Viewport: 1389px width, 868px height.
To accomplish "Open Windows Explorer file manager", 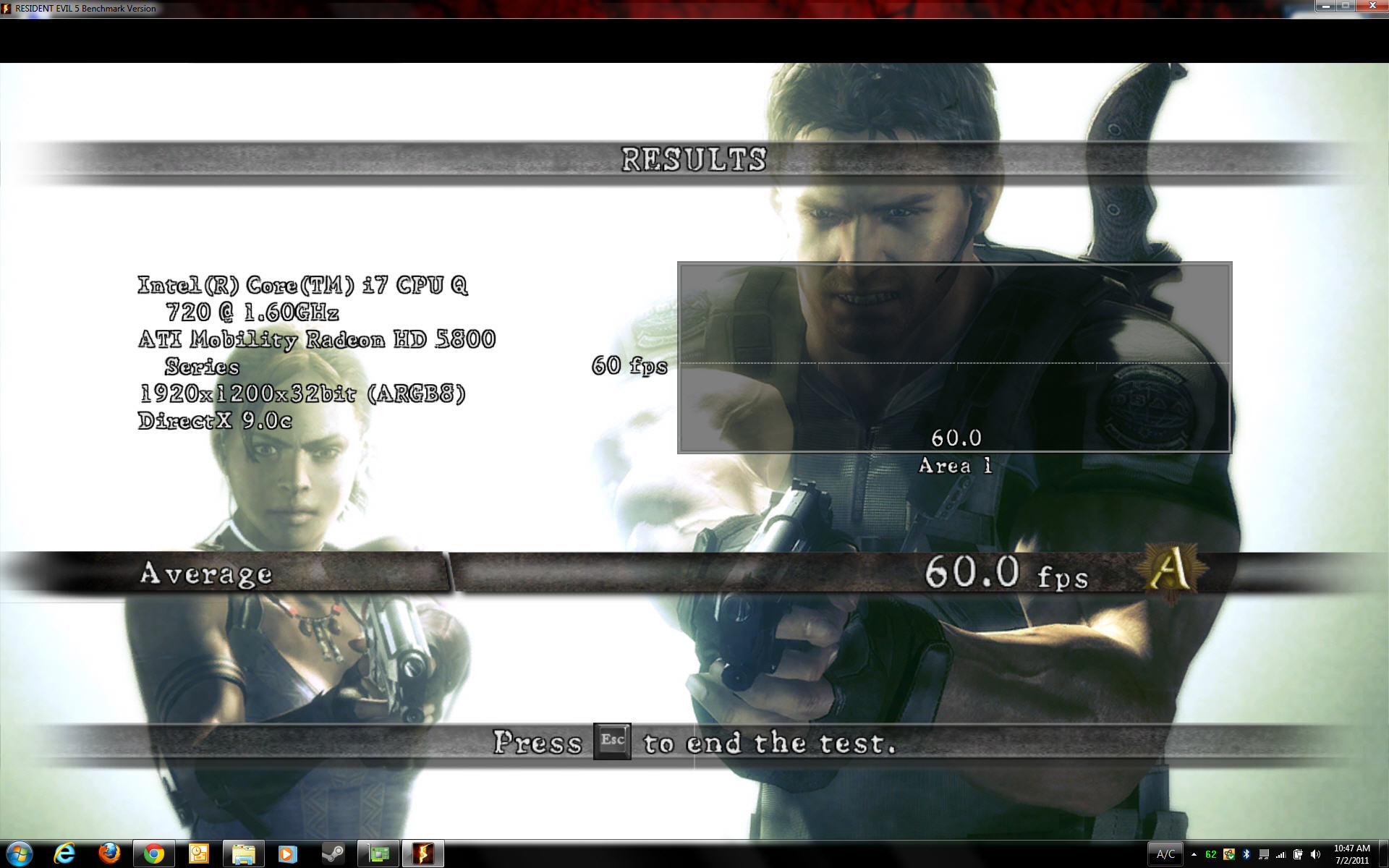I will [x=243, y=854].
